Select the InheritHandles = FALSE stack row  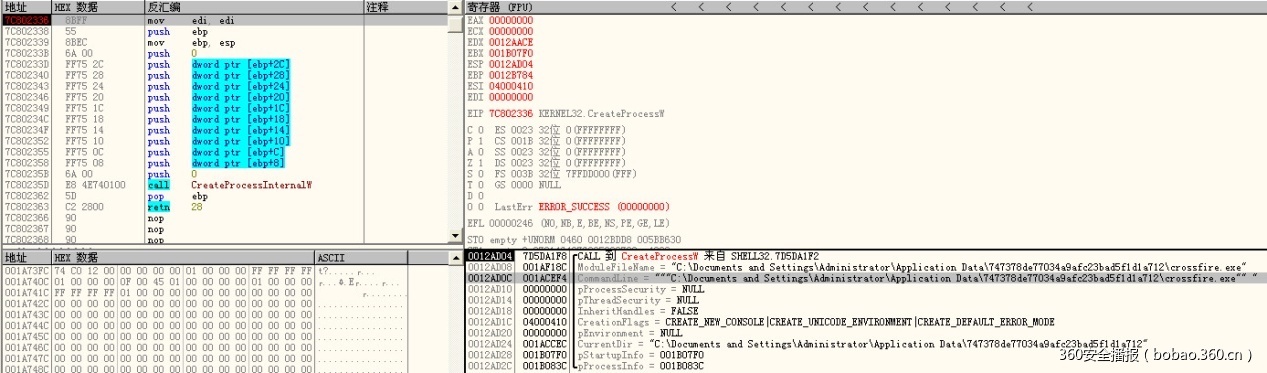866,311
